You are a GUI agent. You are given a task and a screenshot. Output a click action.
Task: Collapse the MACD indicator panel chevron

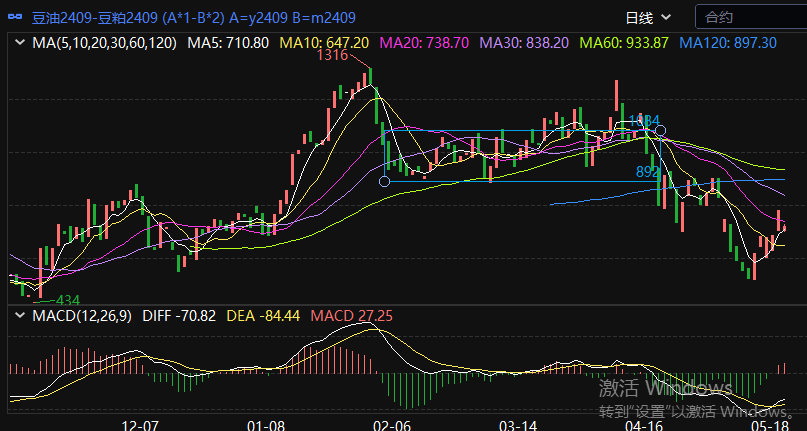(x=19, y=316)
